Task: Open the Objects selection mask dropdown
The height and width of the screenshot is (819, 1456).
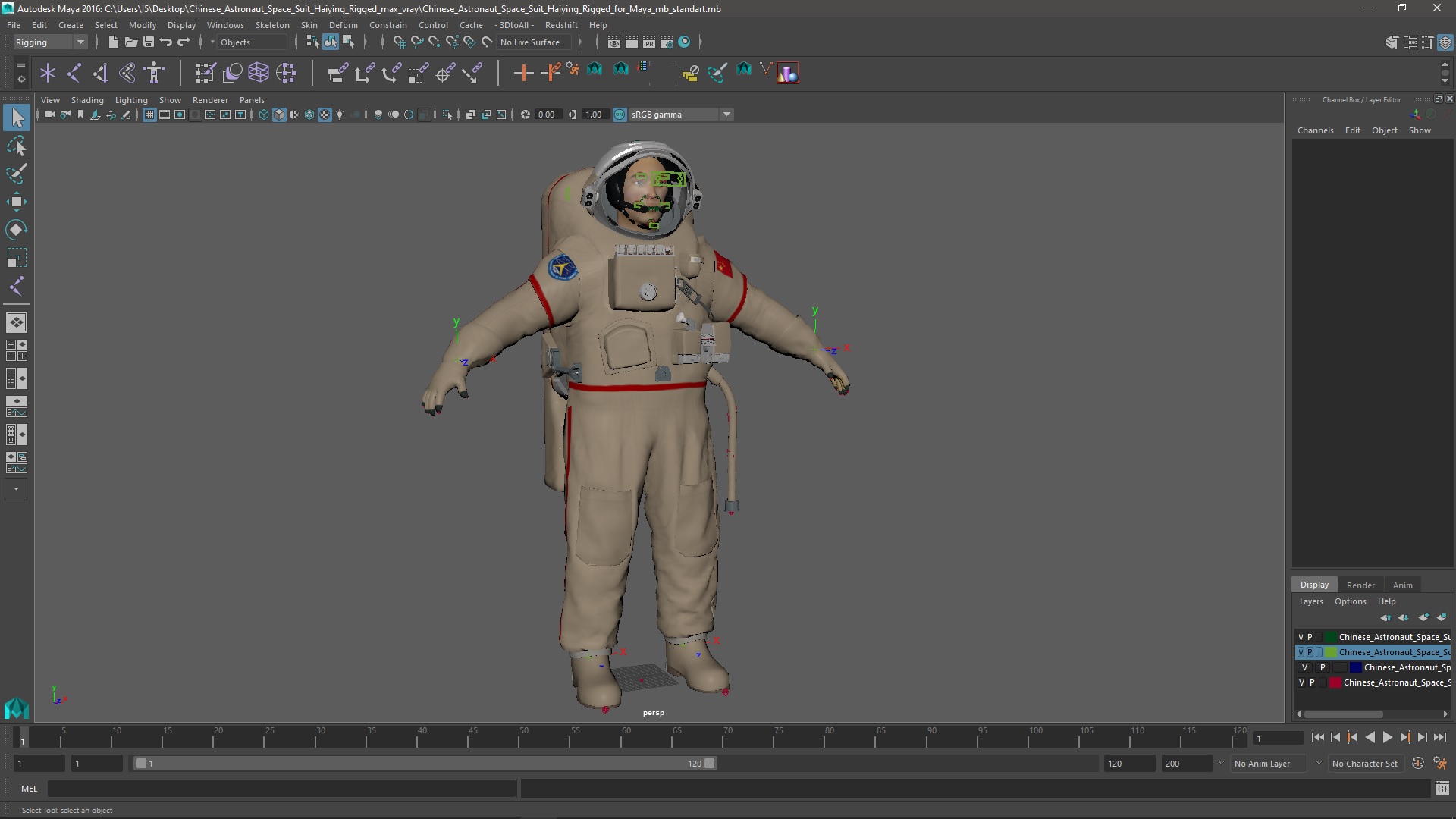Action: [250, 42]
